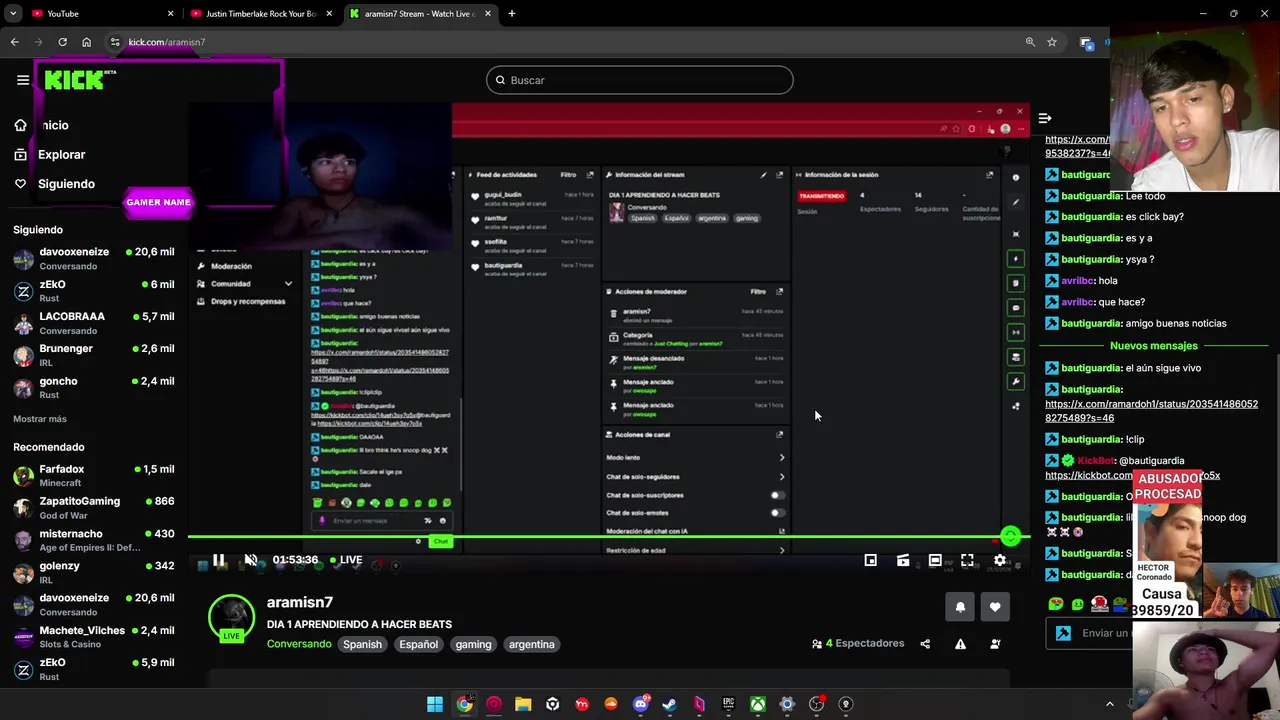Open a new browser tab
The image size is (1280, 720).
coord(512,14)
